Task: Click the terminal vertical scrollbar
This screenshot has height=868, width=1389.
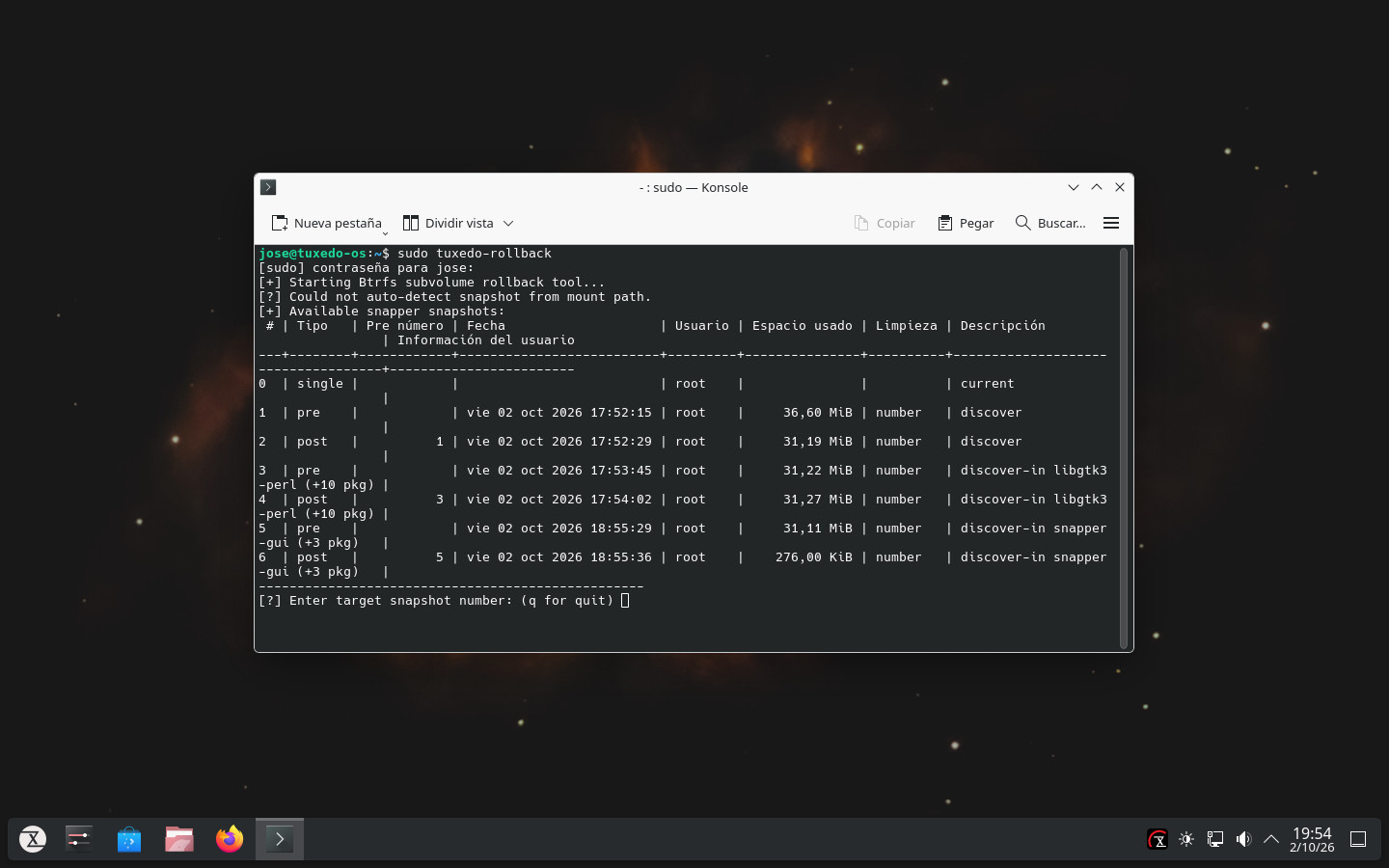Action: coord(1124,448)
